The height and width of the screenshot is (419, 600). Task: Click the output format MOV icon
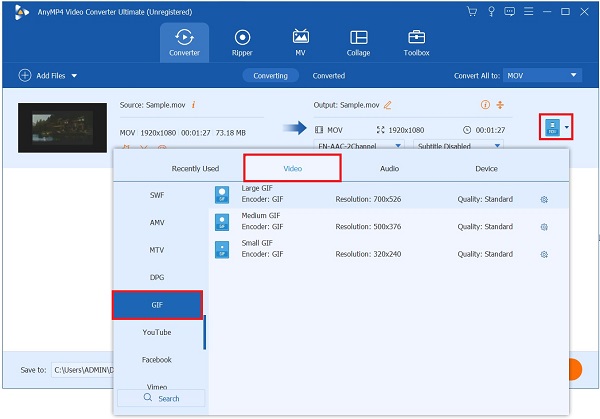(552, 127)
